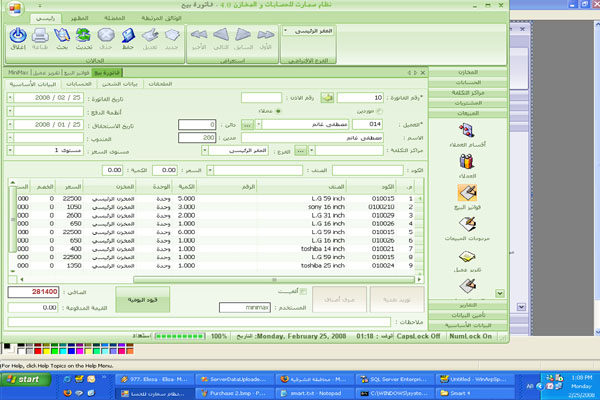Click the Save (حفظ) floppy disk icon

tap(128, 36)
